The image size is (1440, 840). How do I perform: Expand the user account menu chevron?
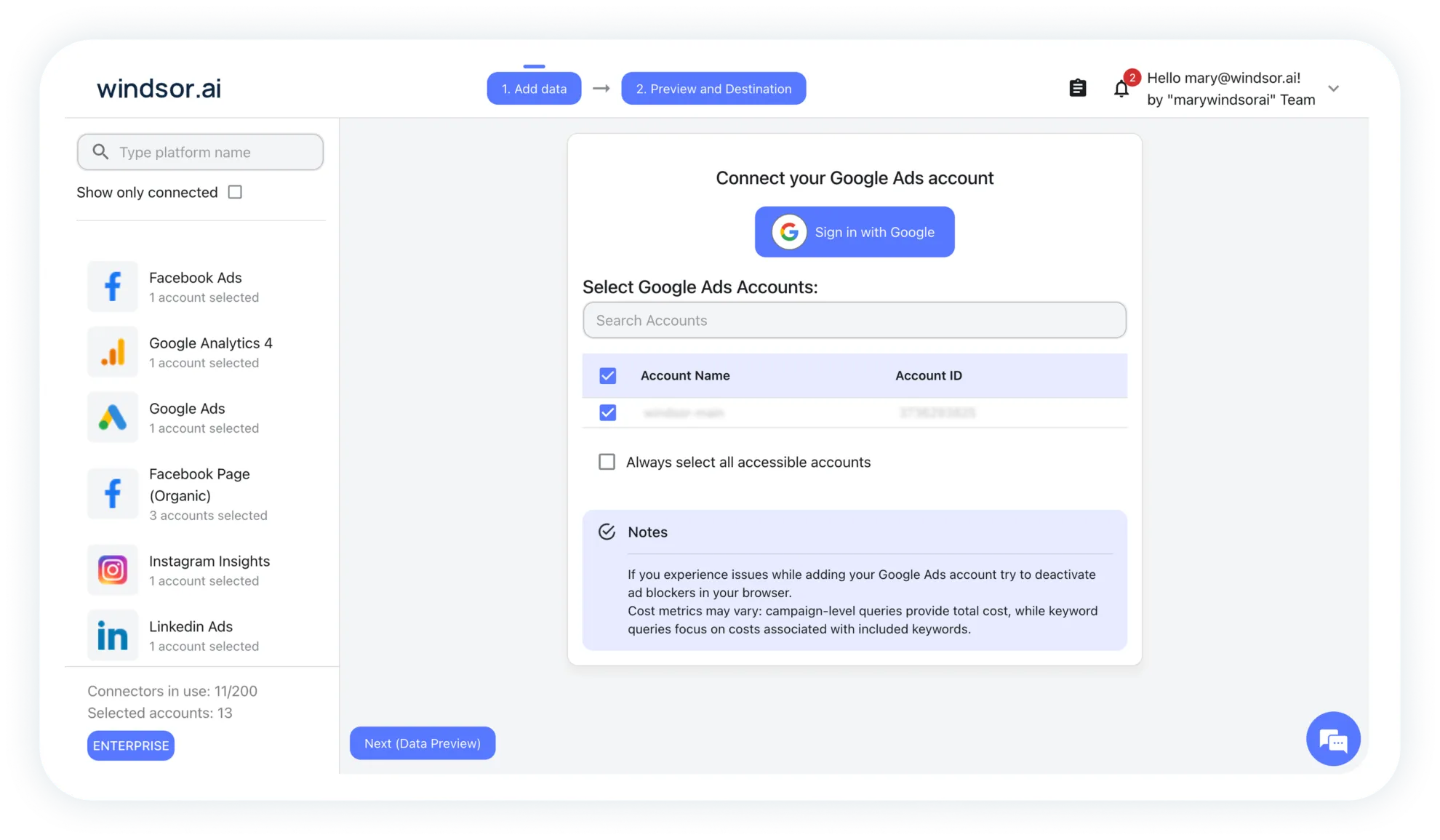[1334, 89]
